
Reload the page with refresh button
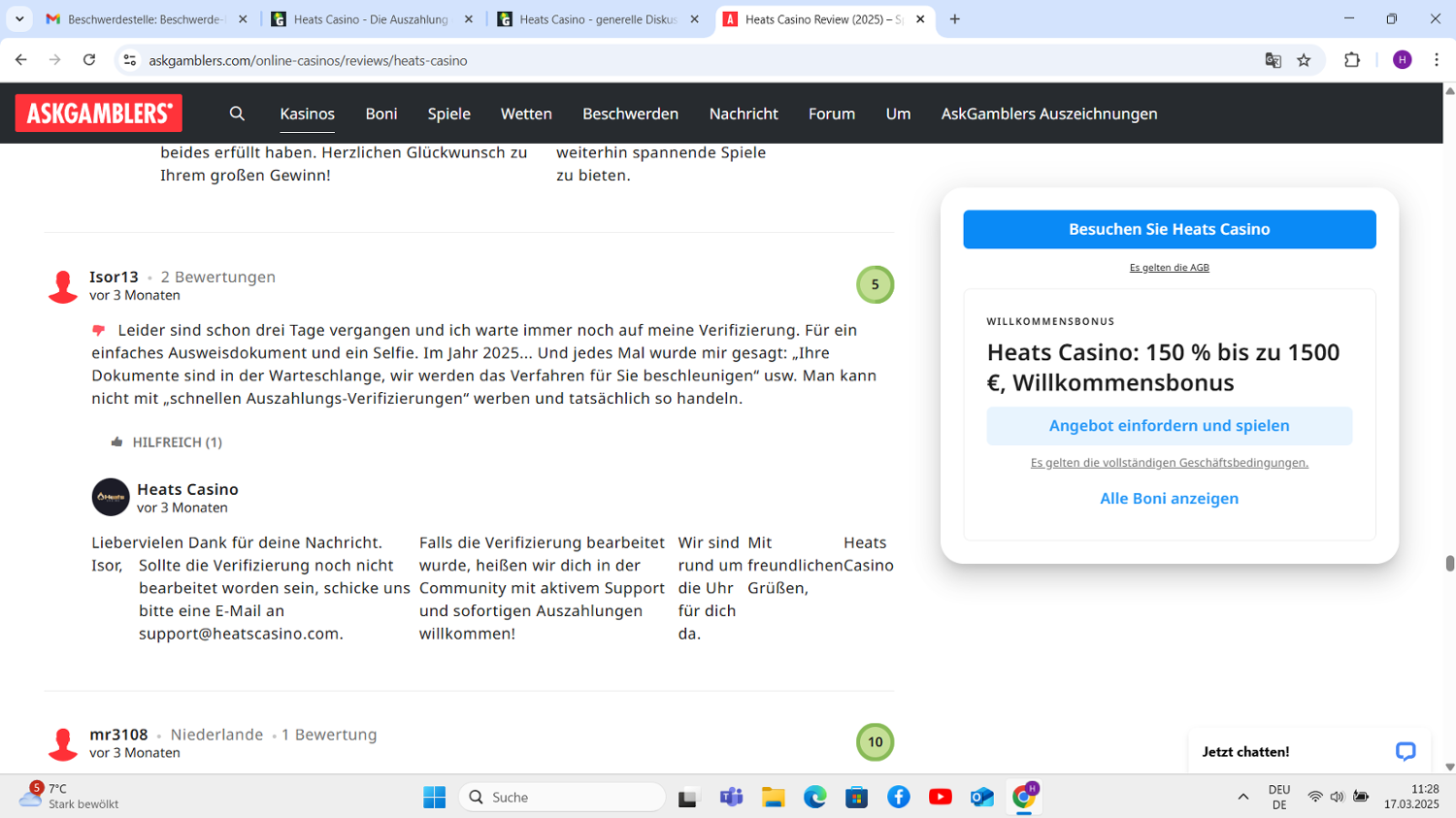point(89,60)
